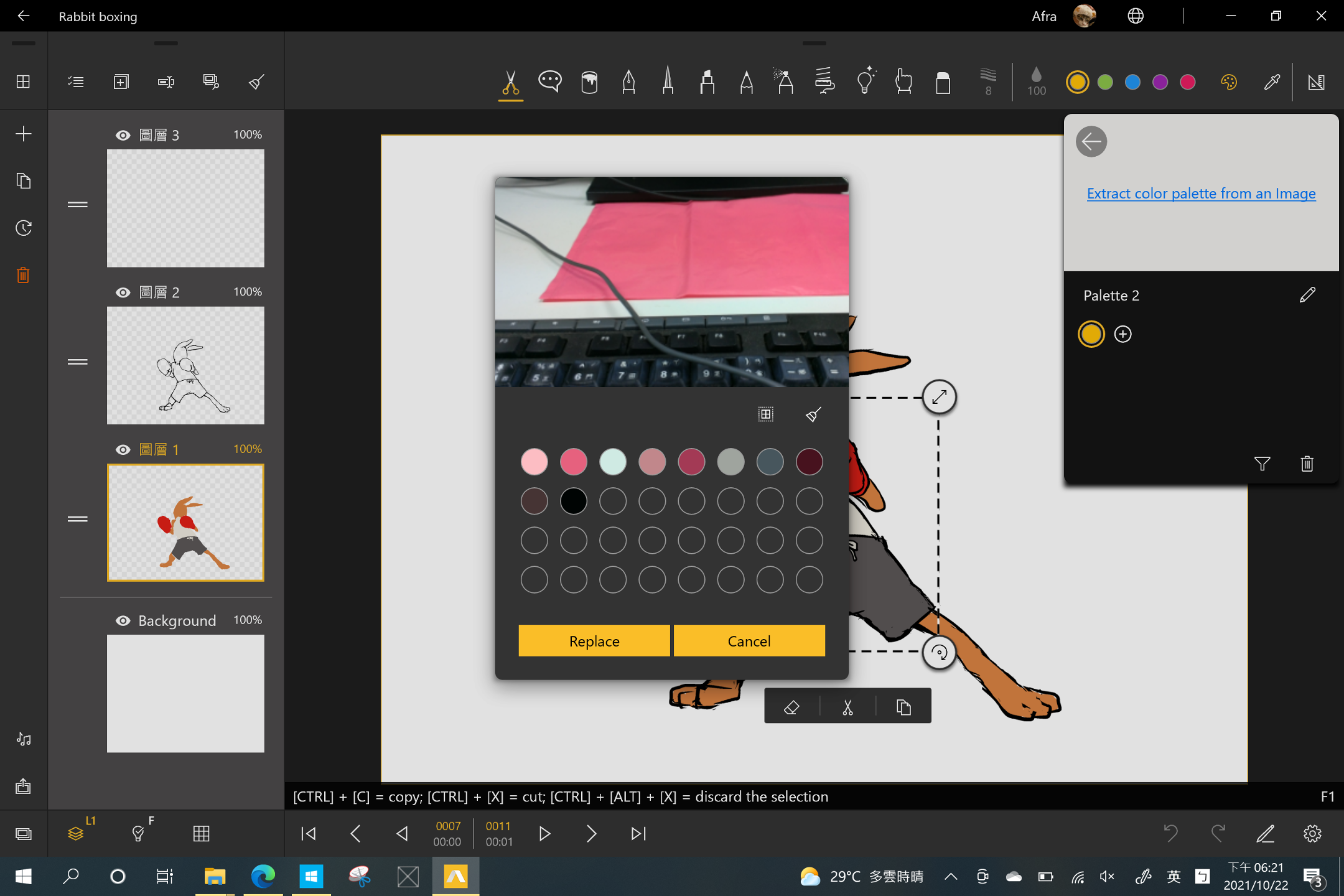The image size is (1344, 896).
Task: Select the eraser tool
Action: (943, 82)
